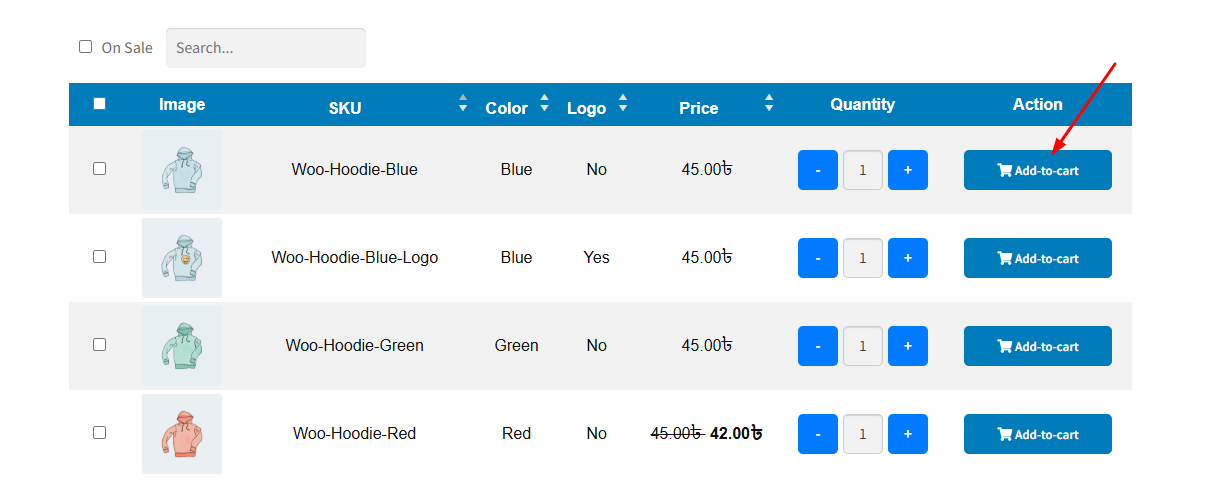Click the Woo-Hoodie-Blue-Logo hoodie thumbnail
Screen dimensions: 1222x501
click(x=182, y=258)
